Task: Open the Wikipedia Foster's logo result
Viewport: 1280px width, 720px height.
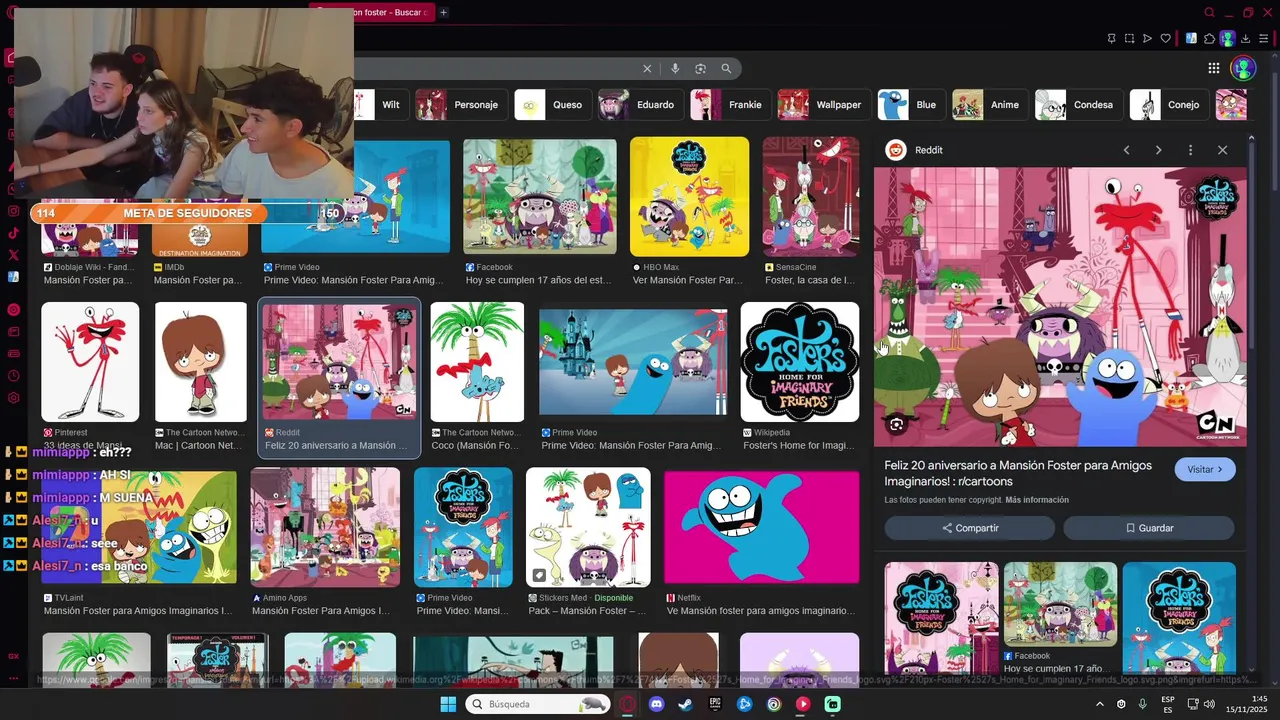Action: [800, 362]
